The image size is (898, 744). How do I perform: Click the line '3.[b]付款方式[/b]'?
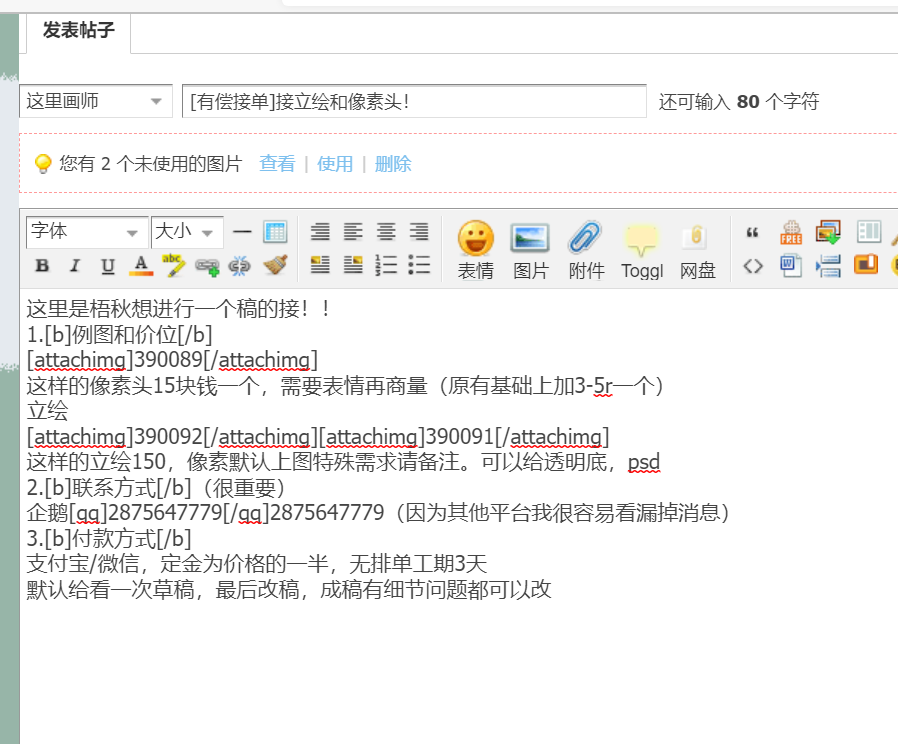tap(109, 538)
